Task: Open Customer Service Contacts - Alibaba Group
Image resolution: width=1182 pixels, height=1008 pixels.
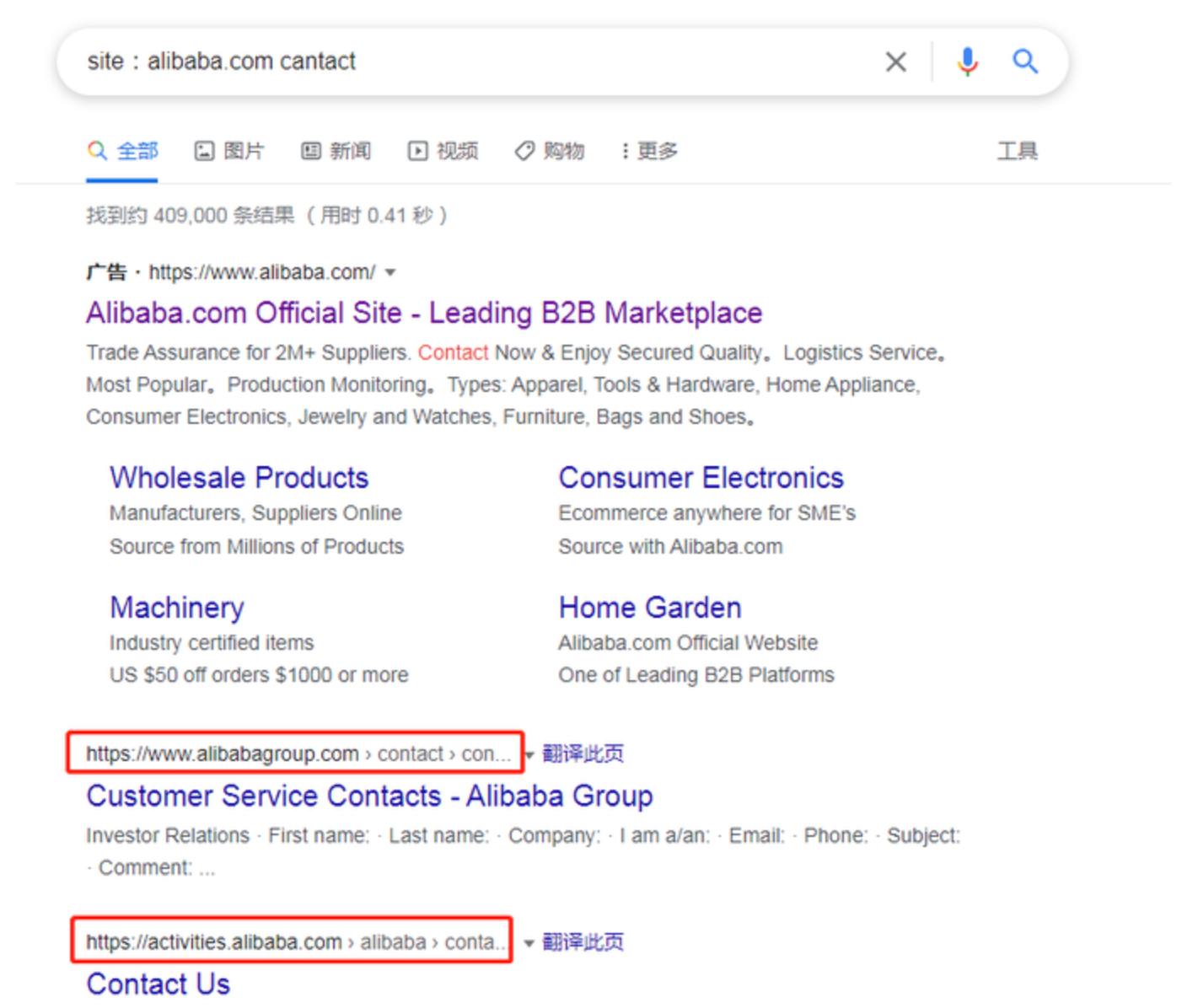Action: [369, 796]
